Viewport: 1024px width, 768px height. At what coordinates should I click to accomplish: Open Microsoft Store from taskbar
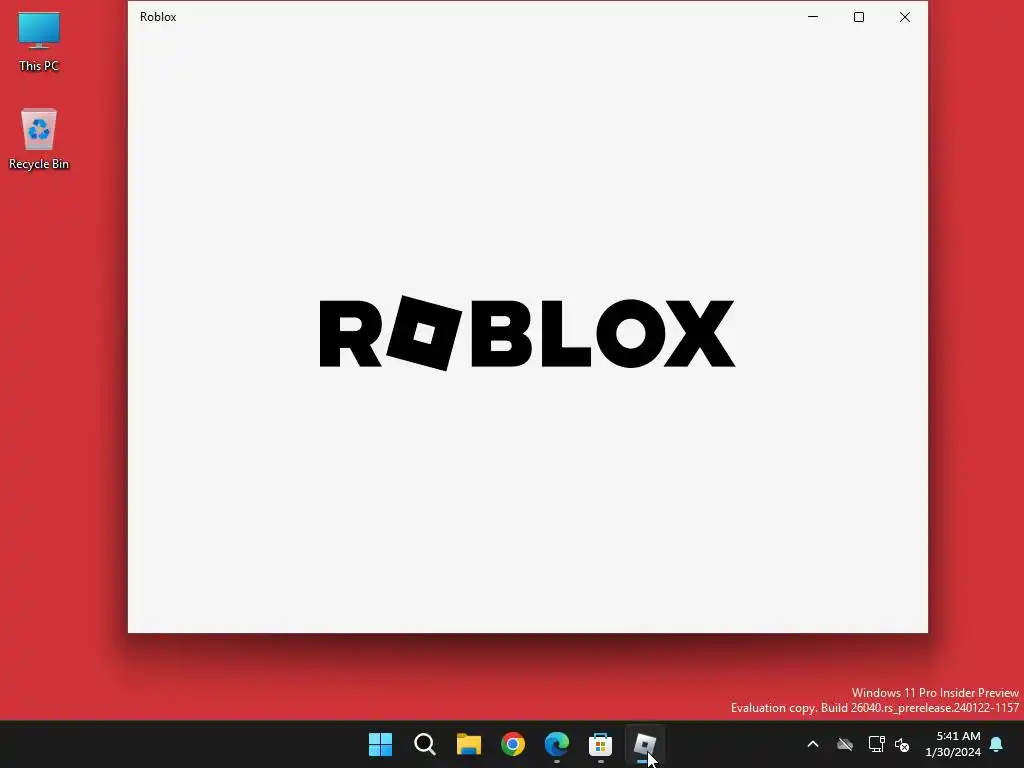[x=600, y=744]
